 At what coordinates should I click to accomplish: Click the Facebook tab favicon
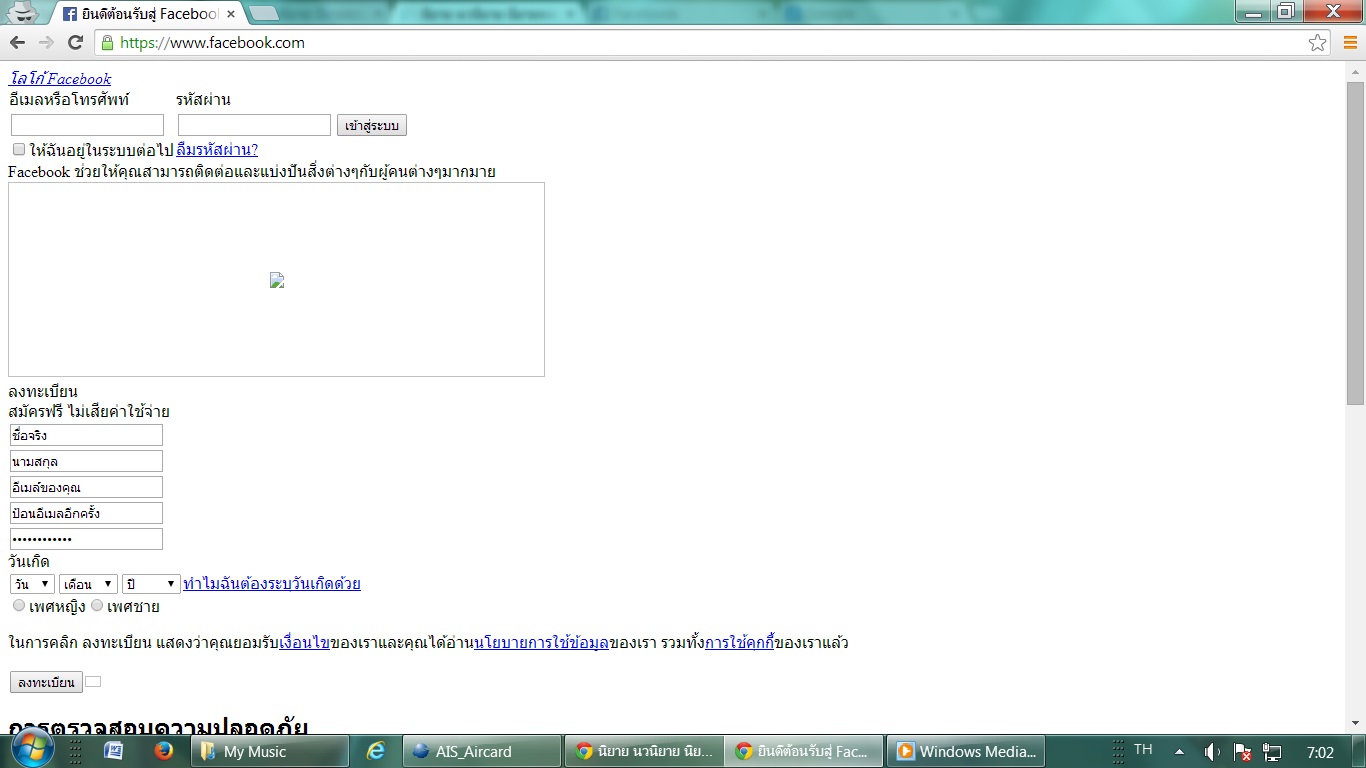click(70, 14)
